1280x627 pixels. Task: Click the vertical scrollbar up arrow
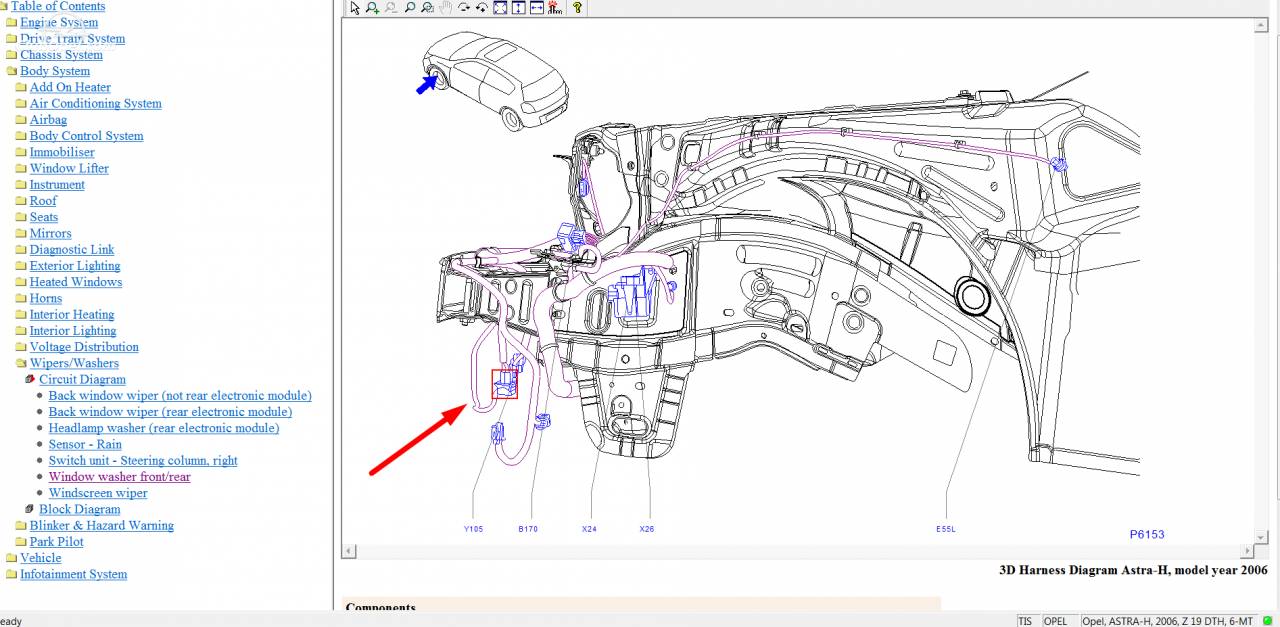point(1261,24)
